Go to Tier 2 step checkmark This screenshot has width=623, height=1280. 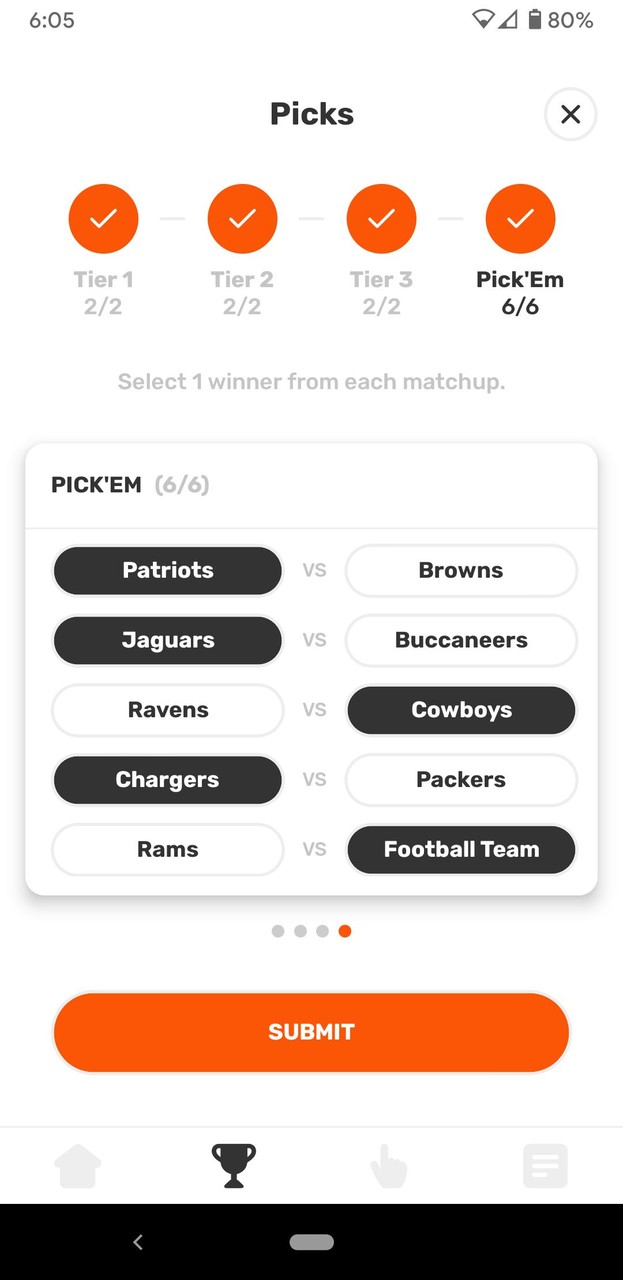[242, 219]
